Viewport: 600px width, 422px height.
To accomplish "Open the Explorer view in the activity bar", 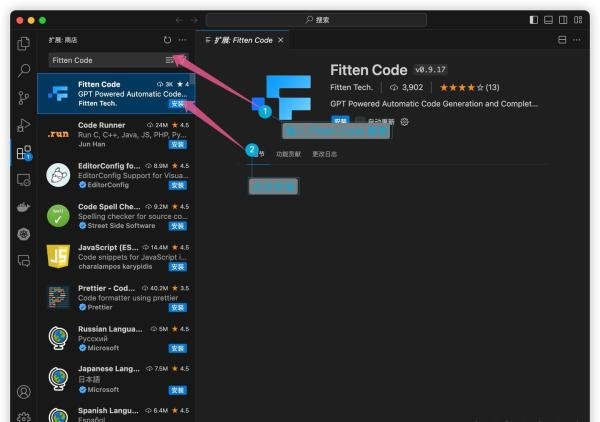I will 24,43.
